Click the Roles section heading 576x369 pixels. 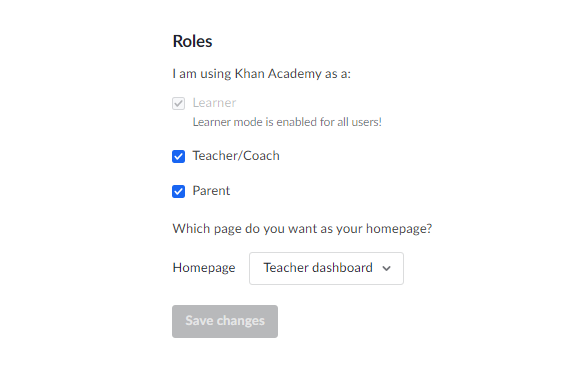(x=192, y=41)
